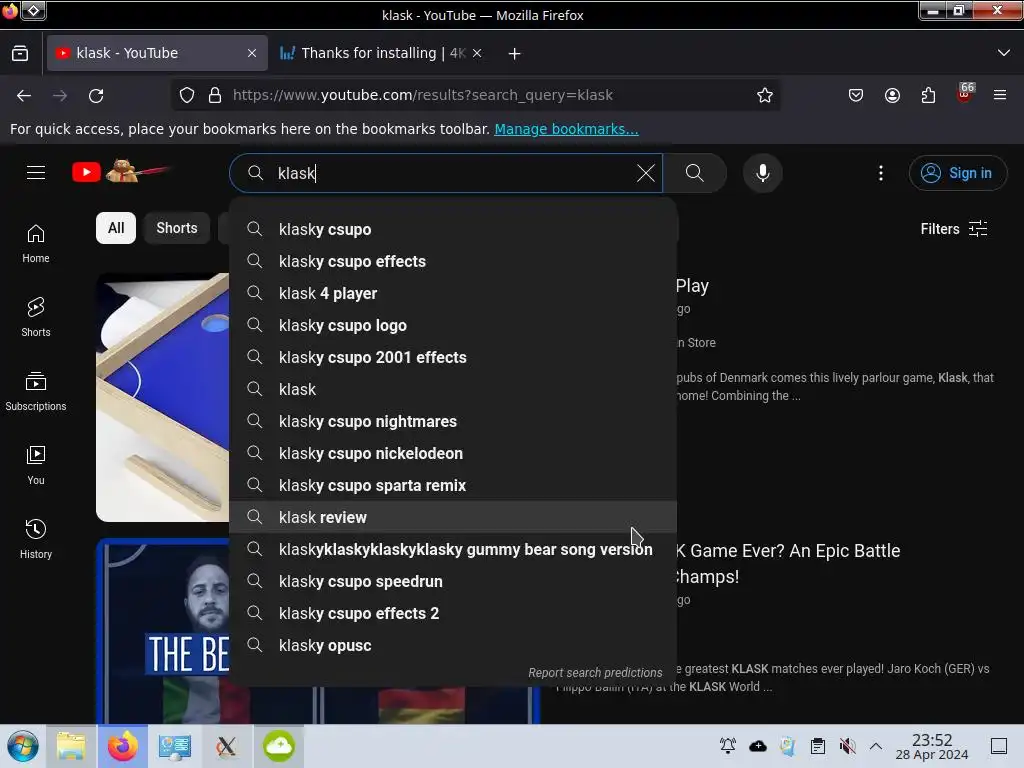Viewport: 1024px width, 768px height.
Task: Open History from the sidebar
Action: pos(36,539)
